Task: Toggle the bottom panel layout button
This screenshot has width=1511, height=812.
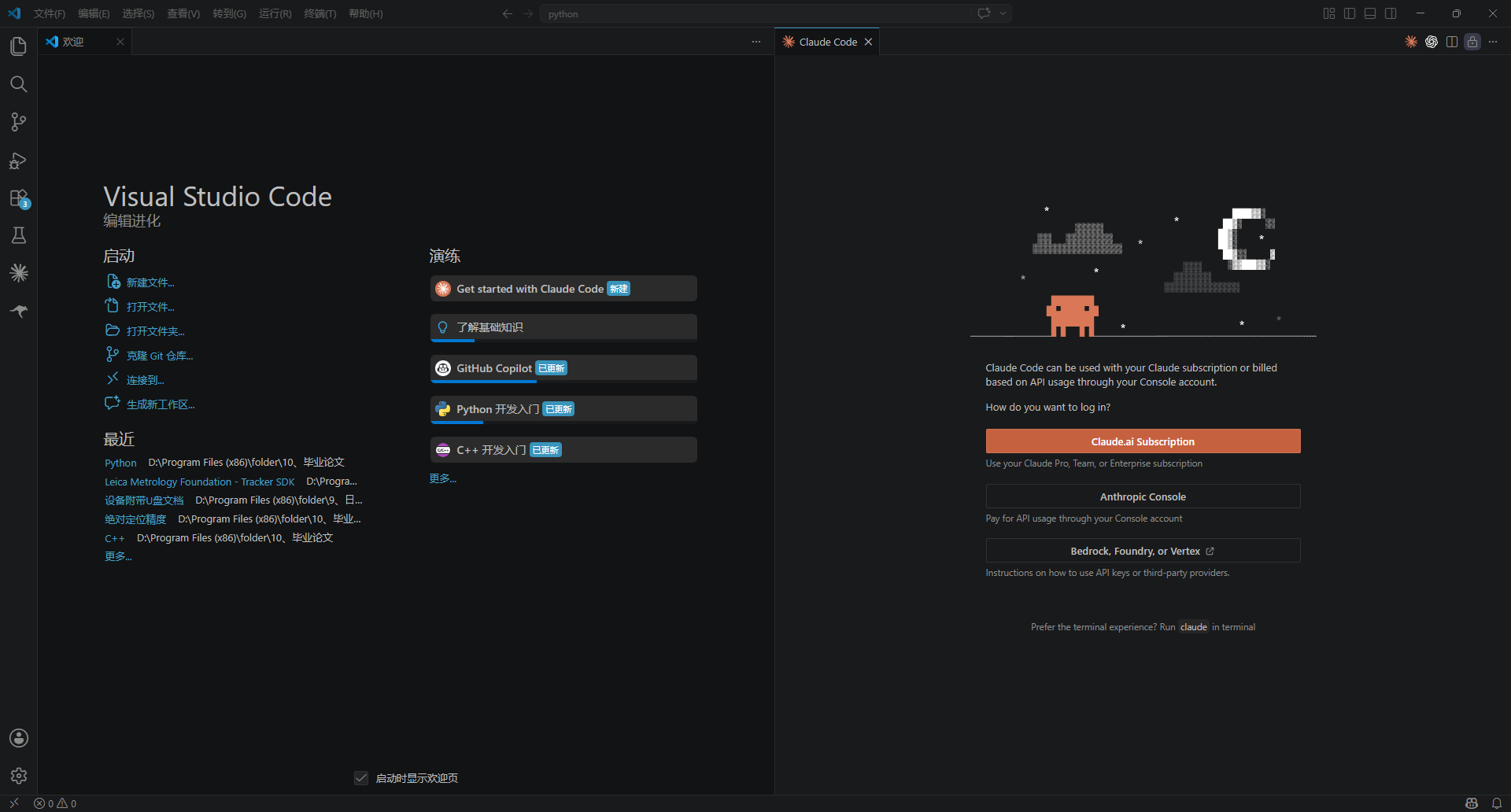Action: [x=1370, y=13]
